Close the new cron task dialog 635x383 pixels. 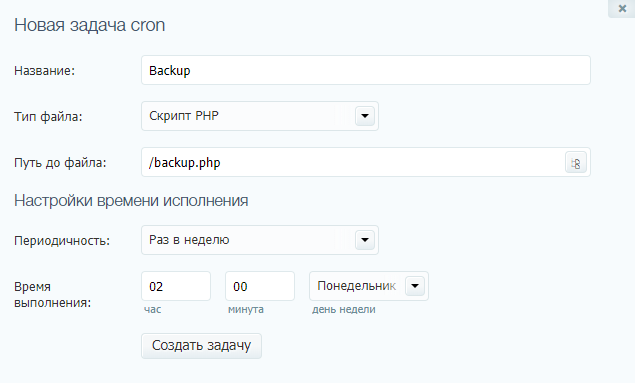pyautogui.click(x=622, y=8)
